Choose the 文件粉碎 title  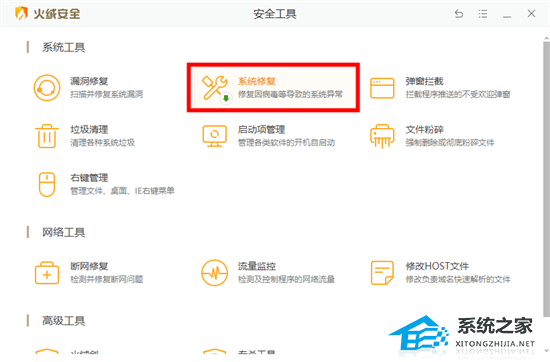point(424,130)
